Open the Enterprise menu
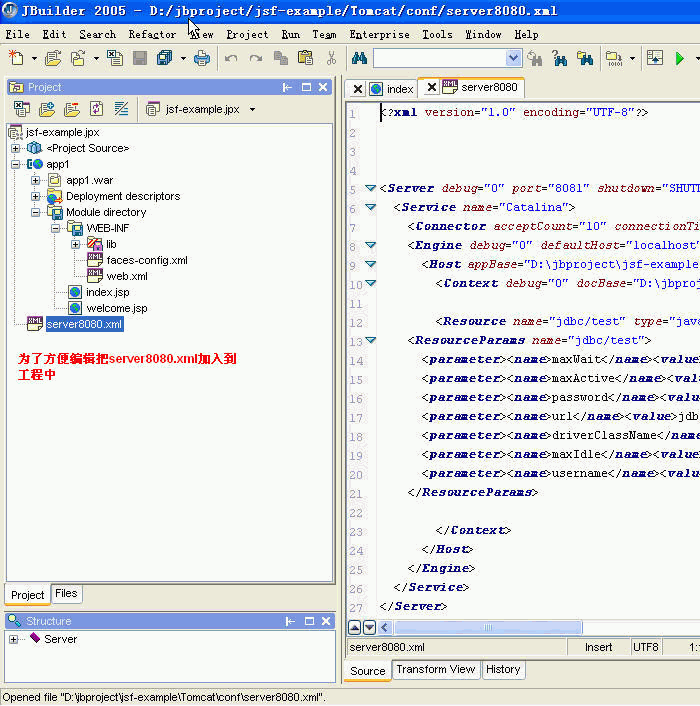This screenshot has height=706, width=700. tap(379, 35)
